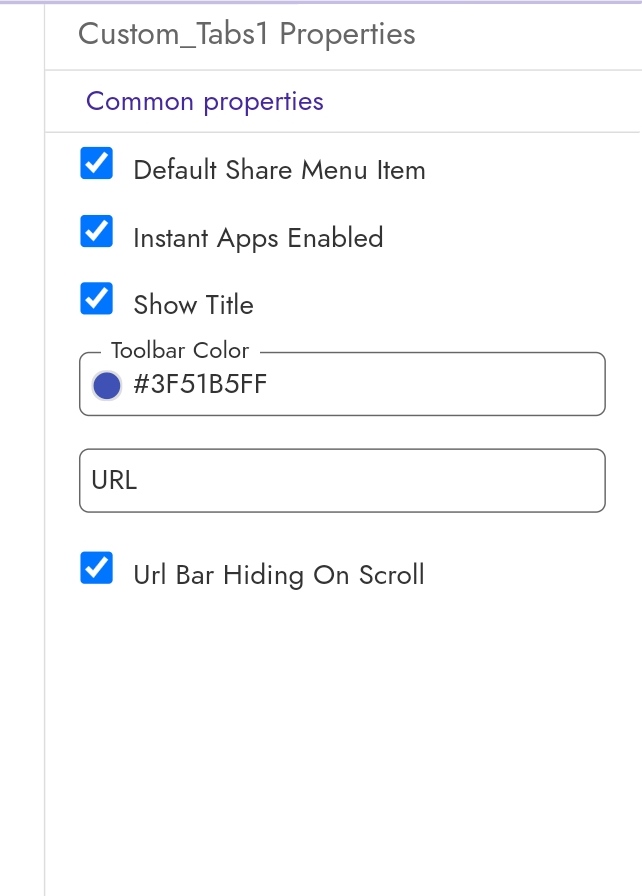Viewport: 642px width, 896px height.
Task: Uncheck the Default Share Menu Item checkbox
Action: pyautogui.click(x=97, y=163)
